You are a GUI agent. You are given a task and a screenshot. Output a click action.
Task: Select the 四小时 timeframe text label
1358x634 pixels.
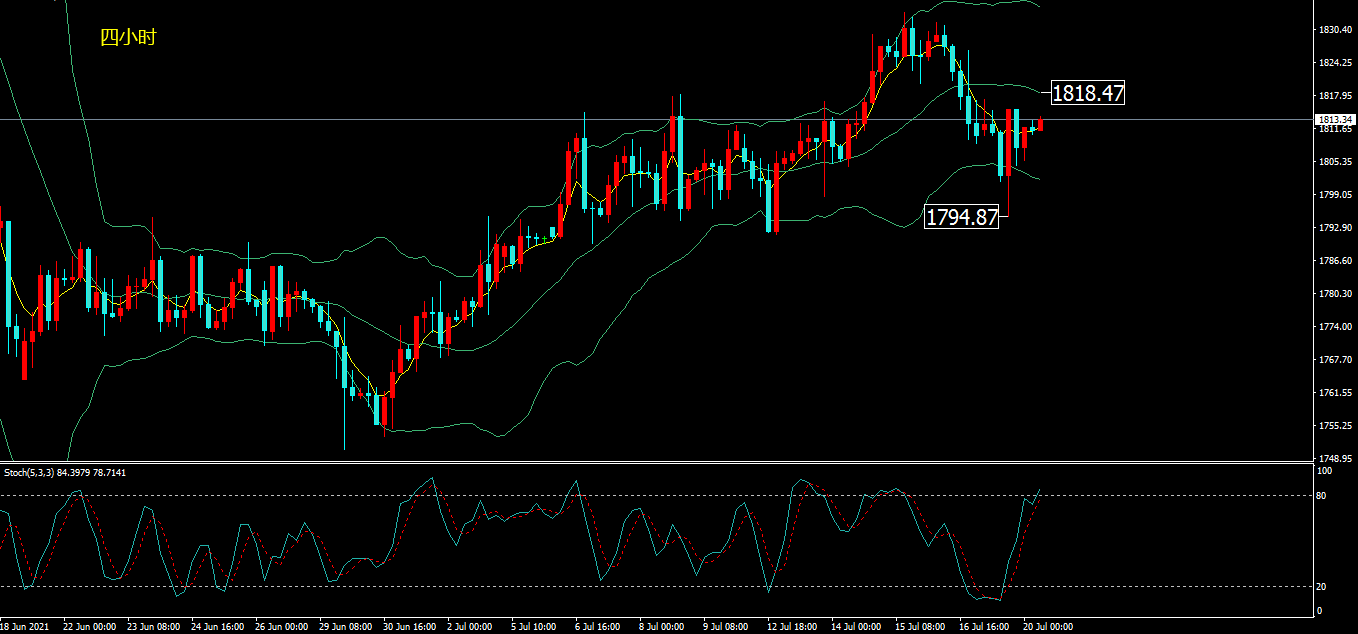pos(128,38)
